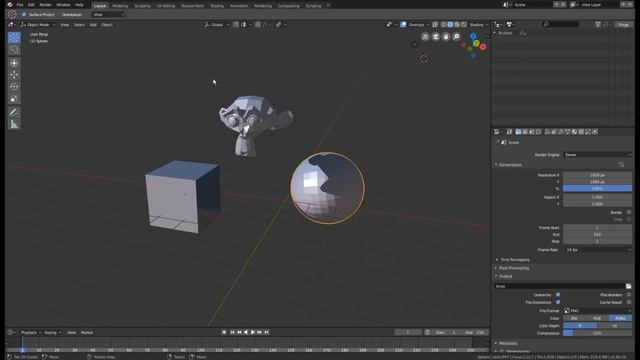
Task: Toggle camera view gizmo button
Action: (x=436, y=37)
